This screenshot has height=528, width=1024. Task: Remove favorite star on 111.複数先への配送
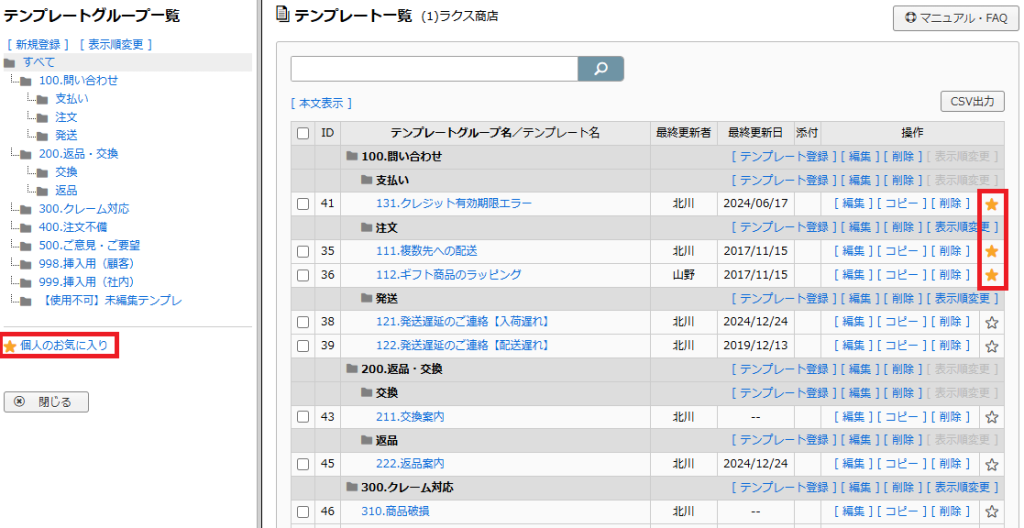(991, 251)
